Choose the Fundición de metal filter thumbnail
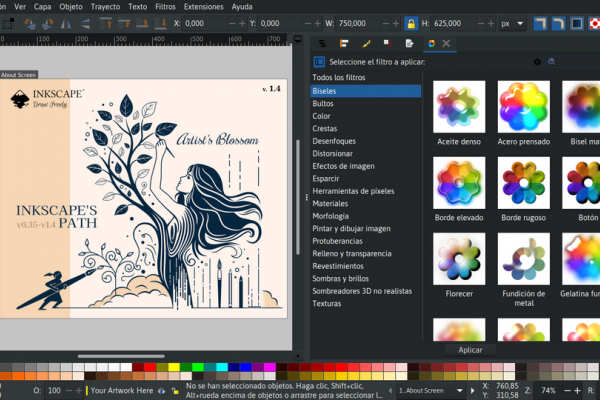Viewport: 600px width, 400px height. [x=523, y=259]
